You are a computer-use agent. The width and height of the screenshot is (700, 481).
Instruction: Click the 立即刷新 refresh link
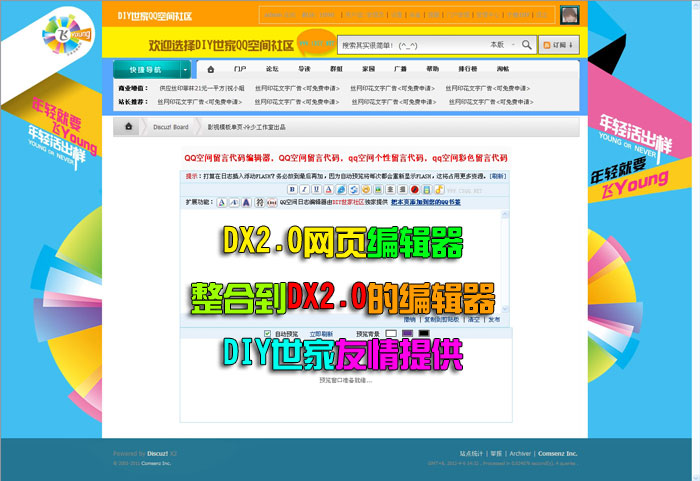(321, 334)
